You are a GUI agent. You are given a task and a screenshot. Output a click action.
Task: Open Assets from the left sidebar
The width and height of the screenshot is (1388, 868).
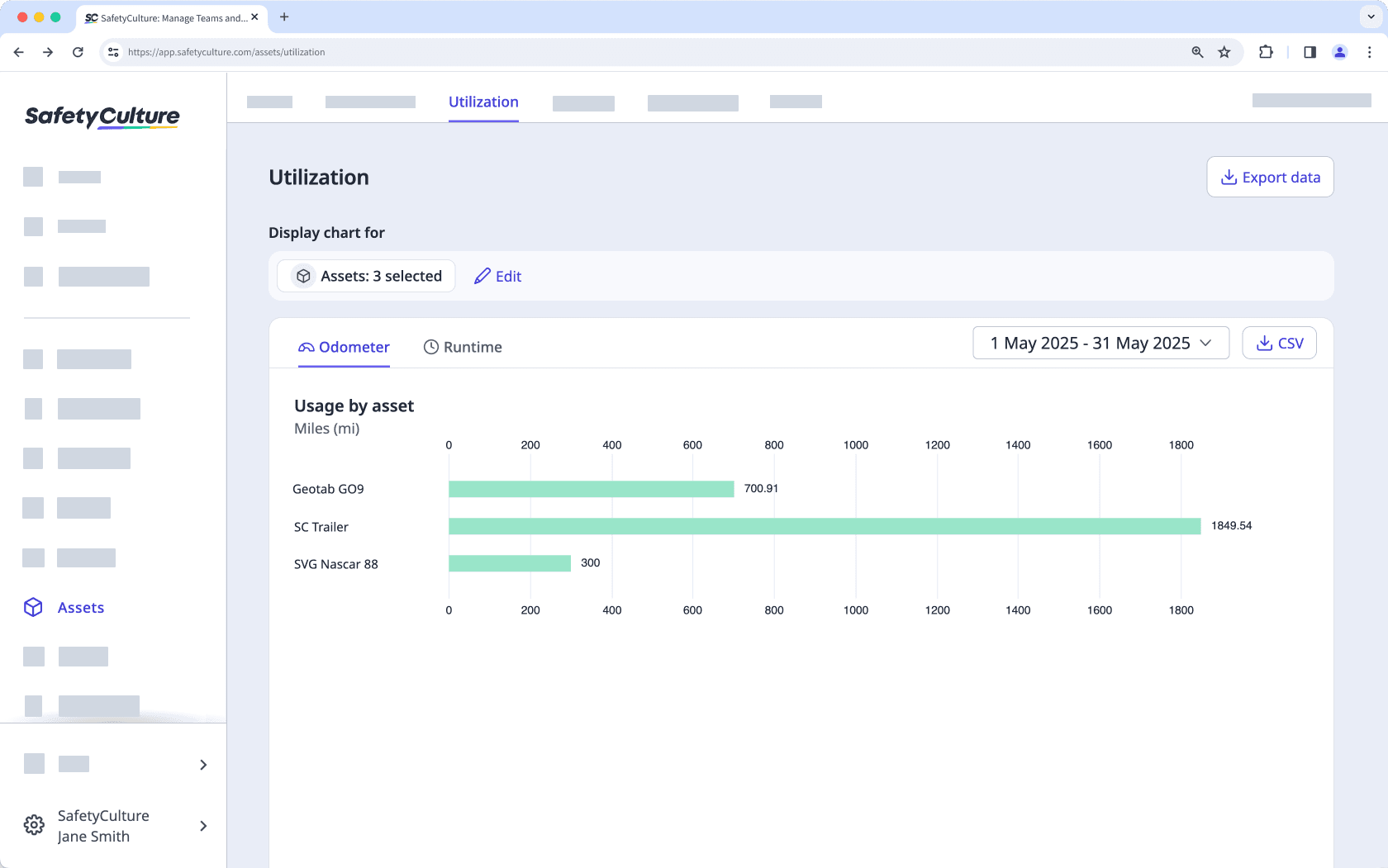tap(80, 607)
